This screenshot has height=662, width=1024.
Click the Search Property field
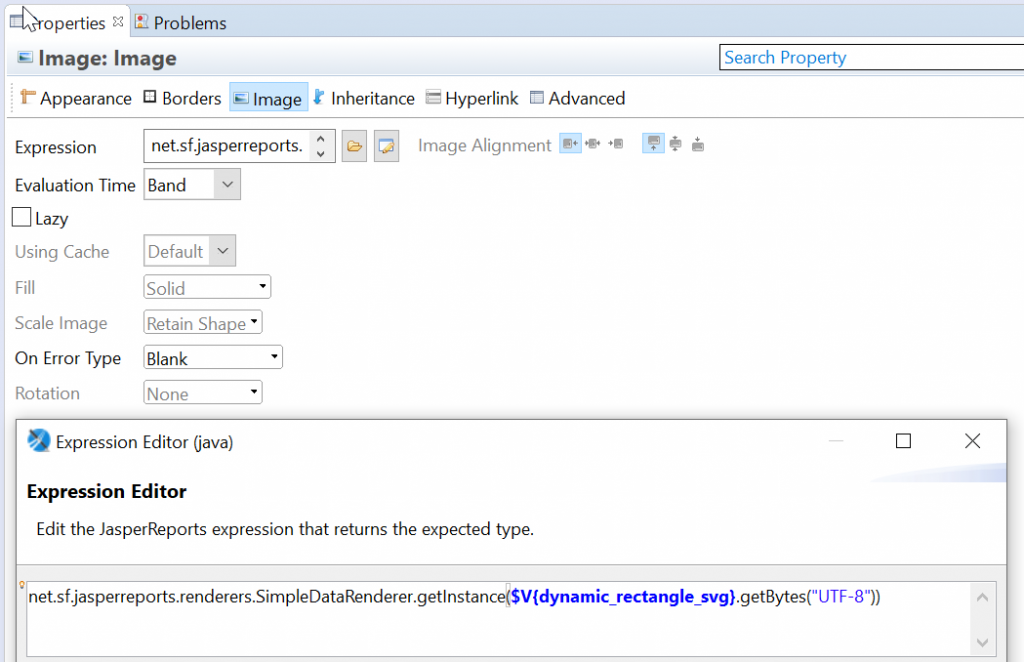[x=870, y=57]
